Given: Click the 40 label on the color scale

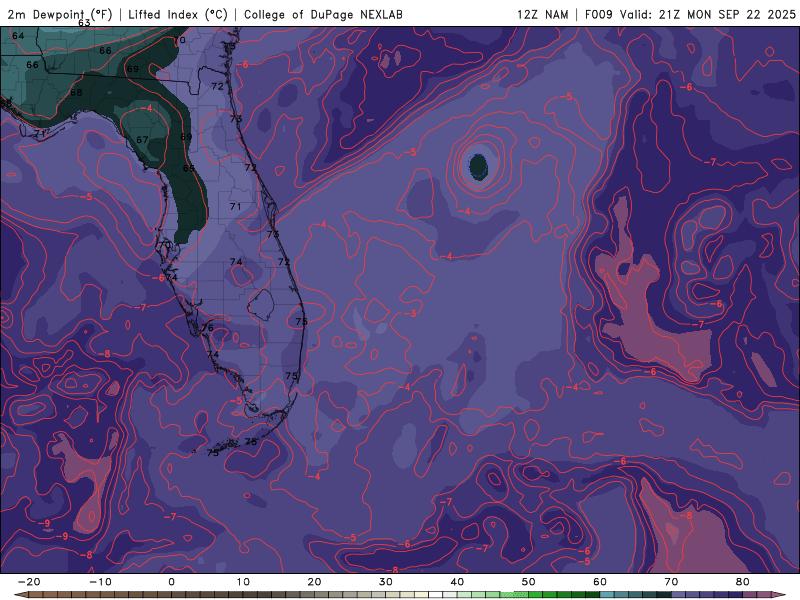Looking at the screenshot, I should tap(457, 582).
